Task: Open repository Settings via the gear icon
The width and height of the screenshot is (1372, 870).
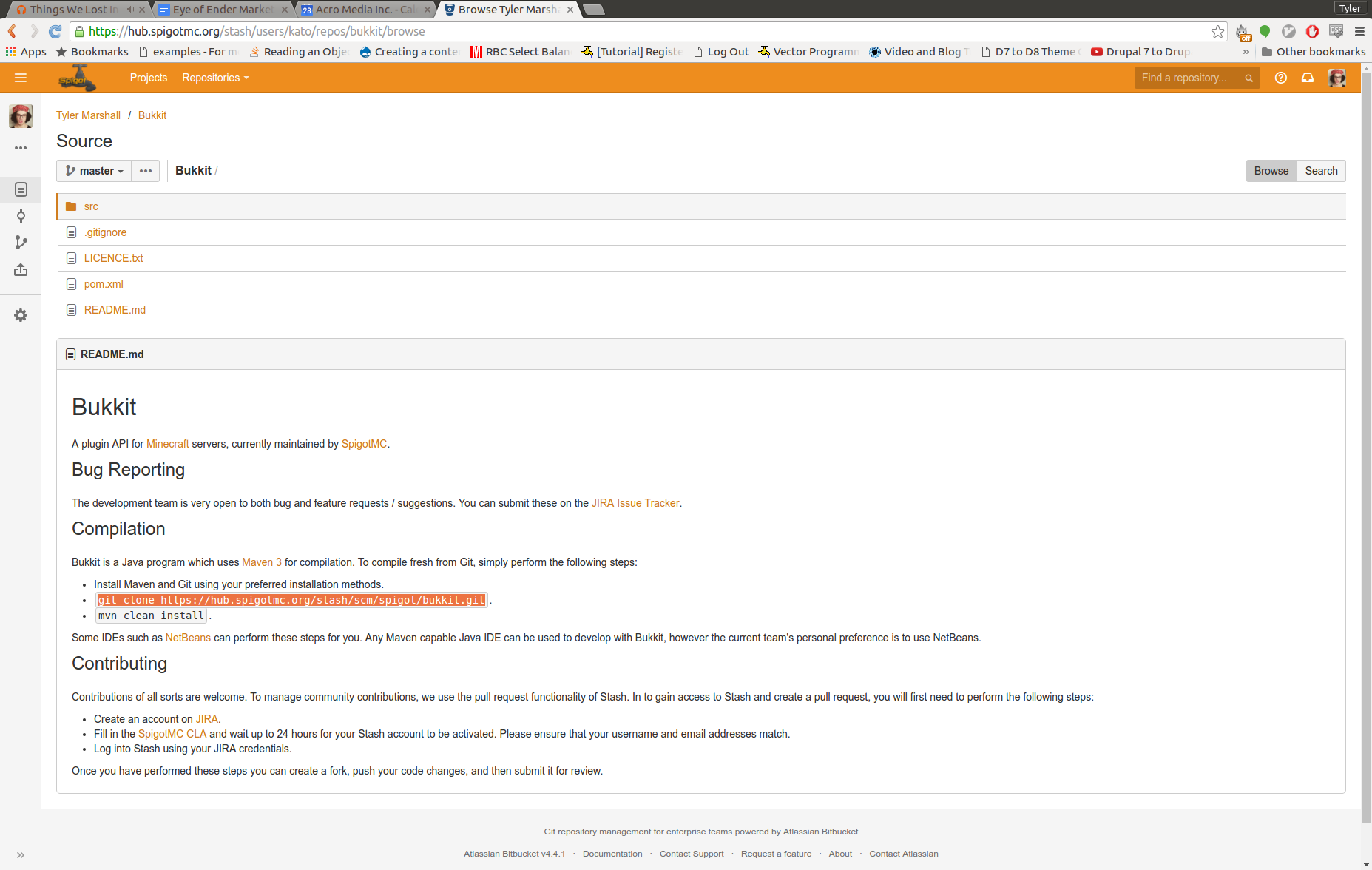Action: click(x=20, y=315)
